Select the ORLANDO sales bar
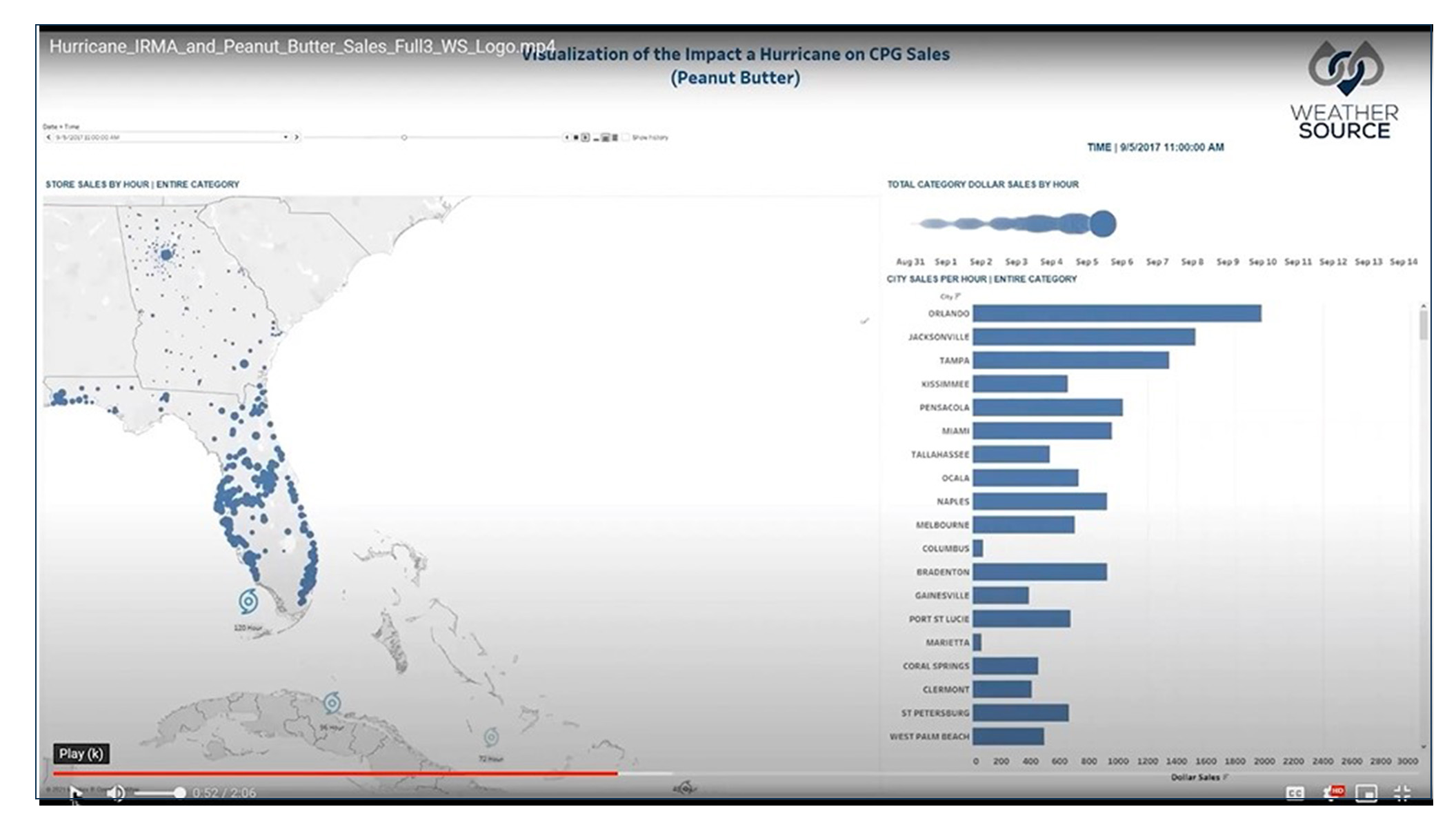Screen dimensions: 1456x827 1117,313
